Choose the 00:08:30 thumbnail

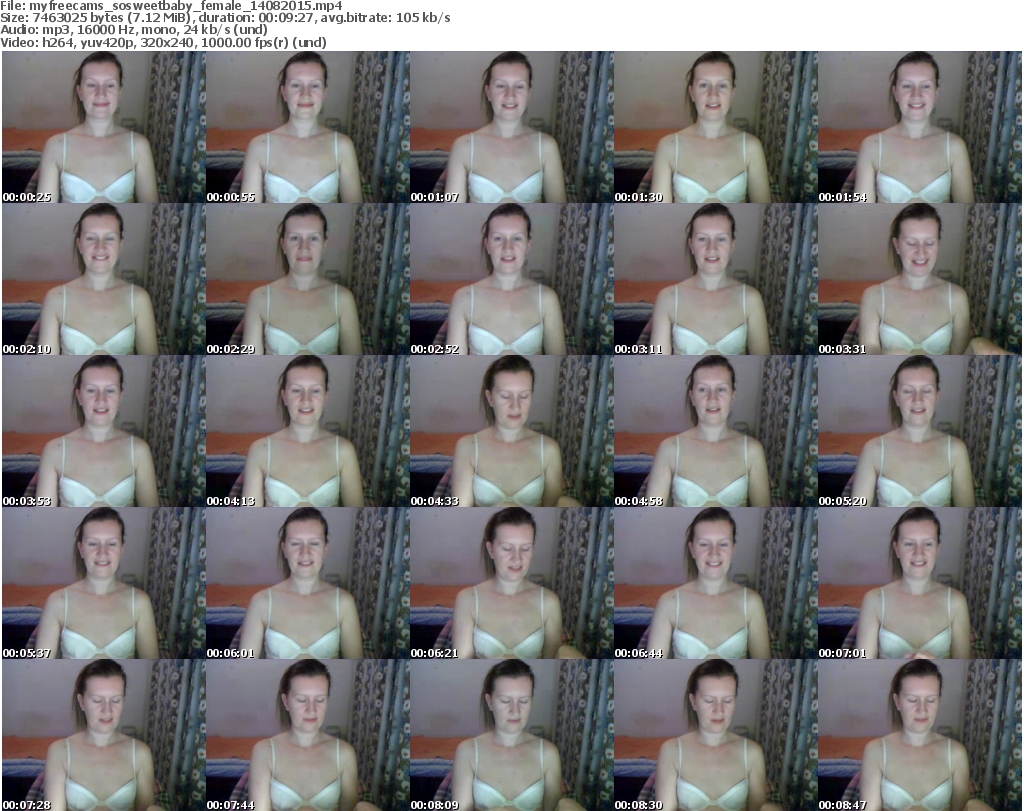tap(716, 735)
